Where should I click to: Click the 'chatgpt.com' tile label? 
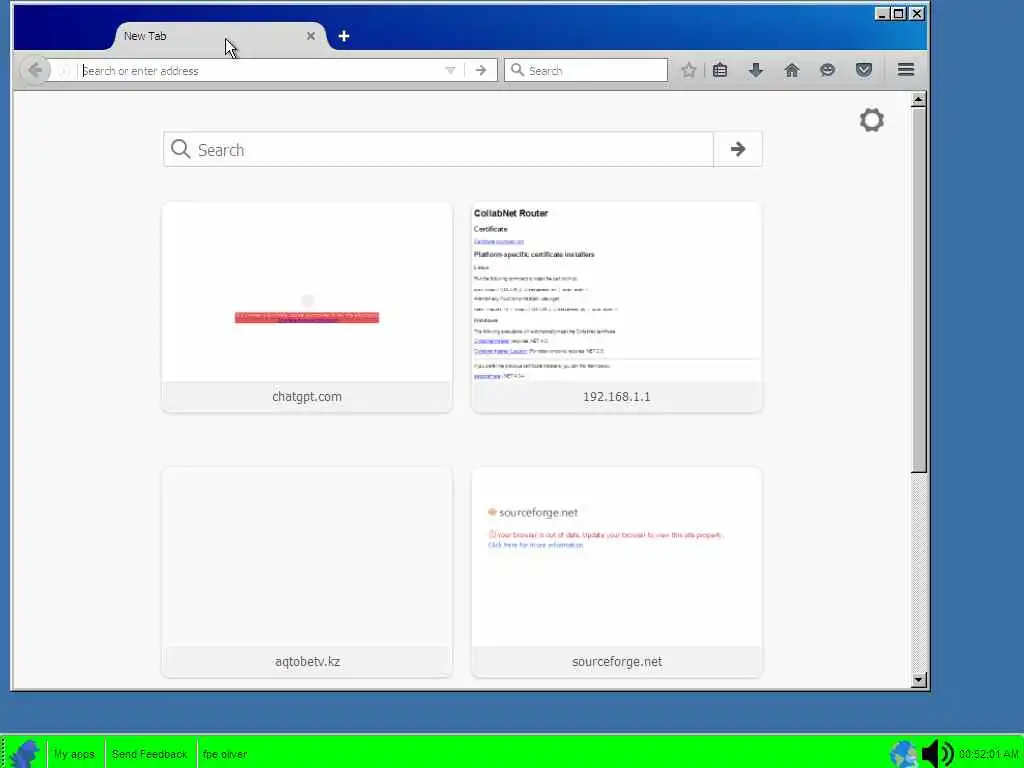click(x=307, y=396)
